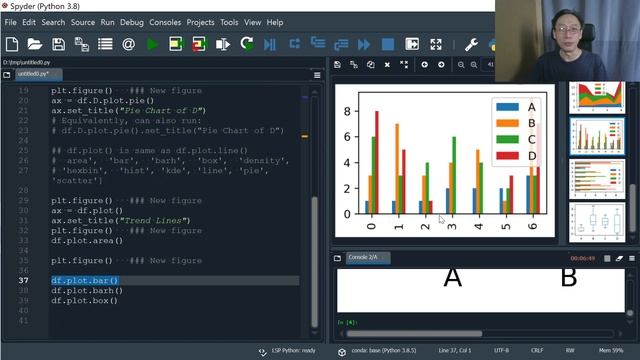The height and width of the screenshot is (360, 640).
Task: Save all plots icon in Plots pane
Action: pos(354,64)
